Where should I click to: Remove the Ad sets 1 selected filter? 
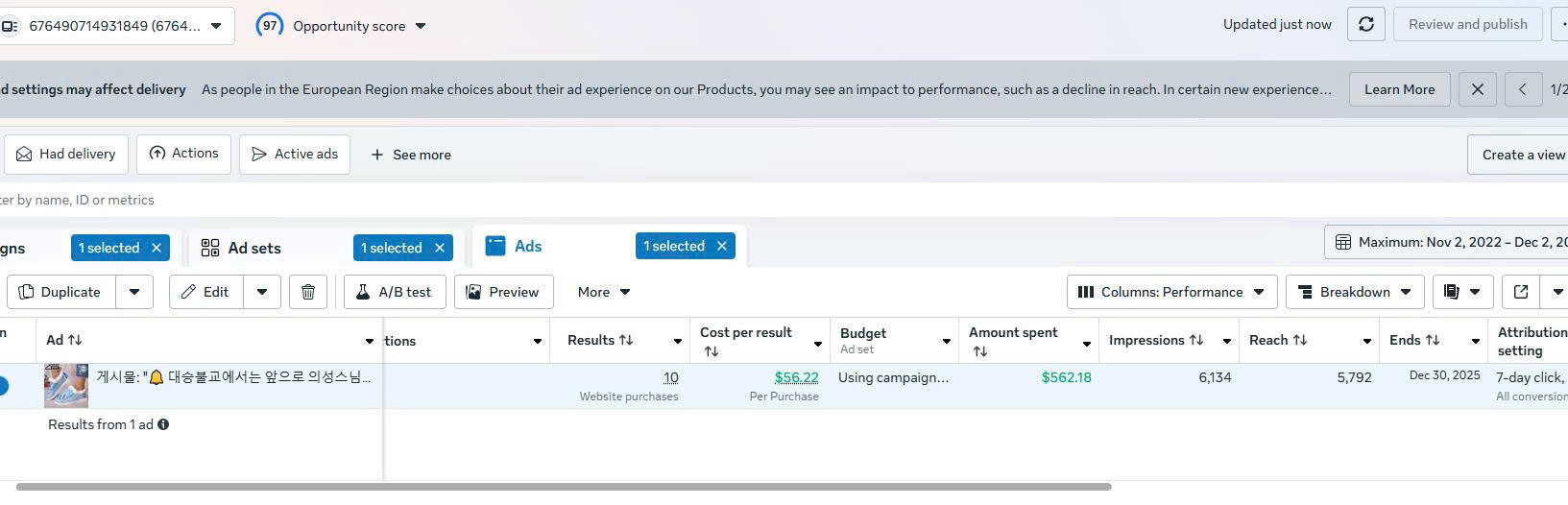click(440, 248)
